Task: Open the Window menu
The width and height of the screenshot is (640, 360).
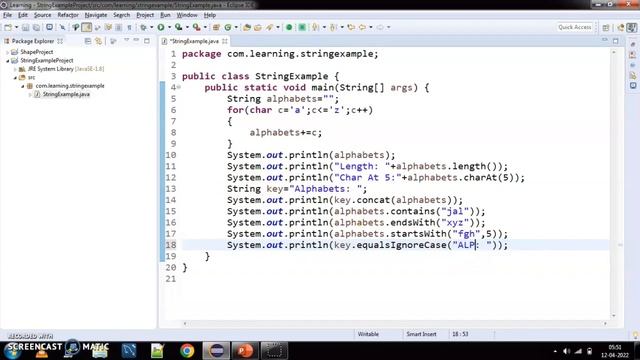Action: (x=187, y=15)
